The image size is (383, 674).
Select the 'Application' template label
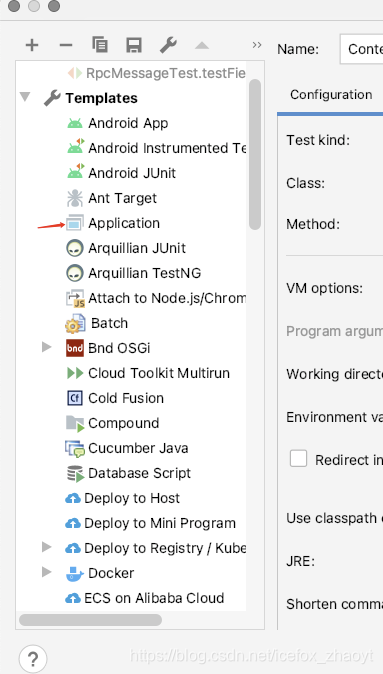124,224
